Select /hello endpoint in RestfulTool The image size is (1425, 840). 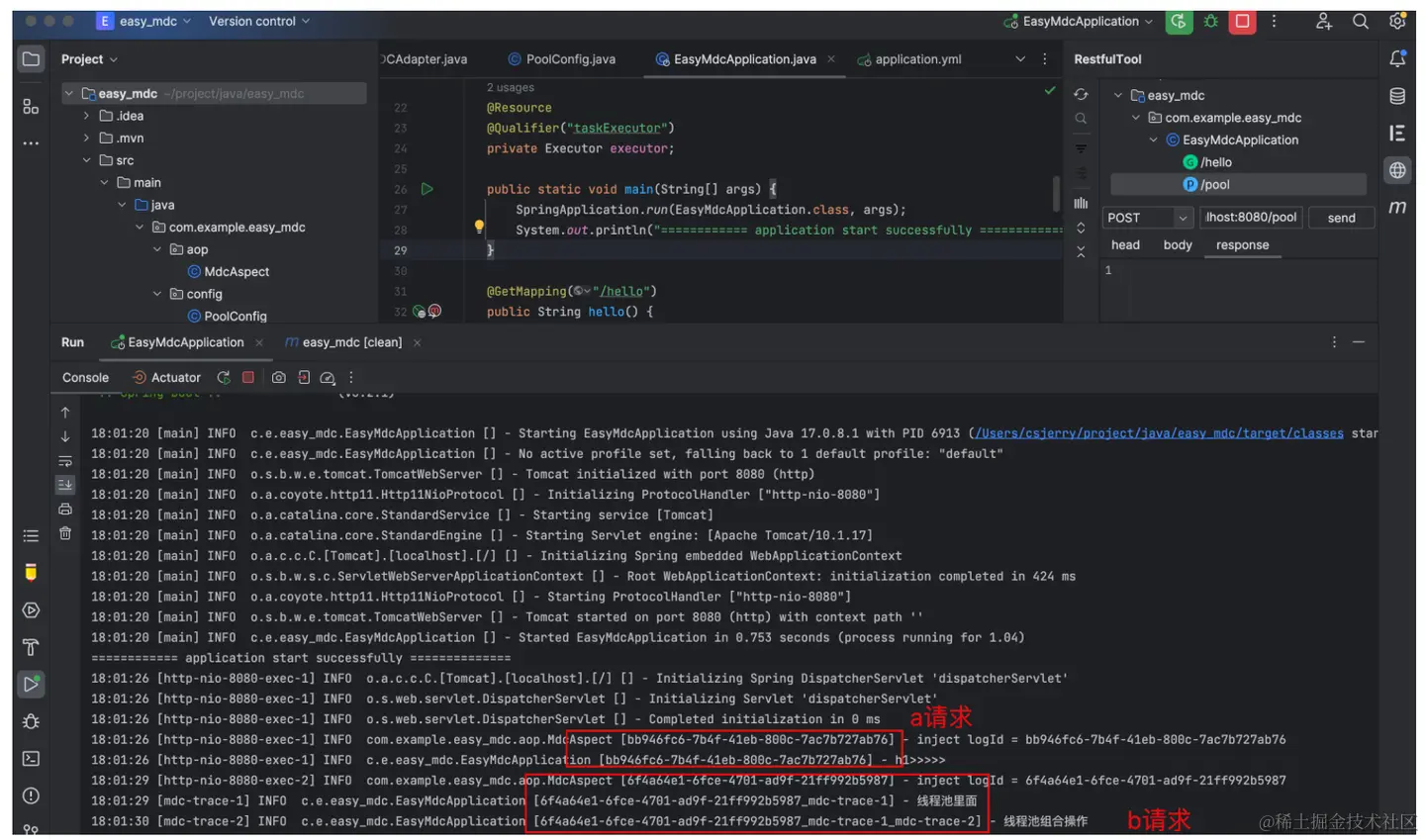click(1206, 162)
